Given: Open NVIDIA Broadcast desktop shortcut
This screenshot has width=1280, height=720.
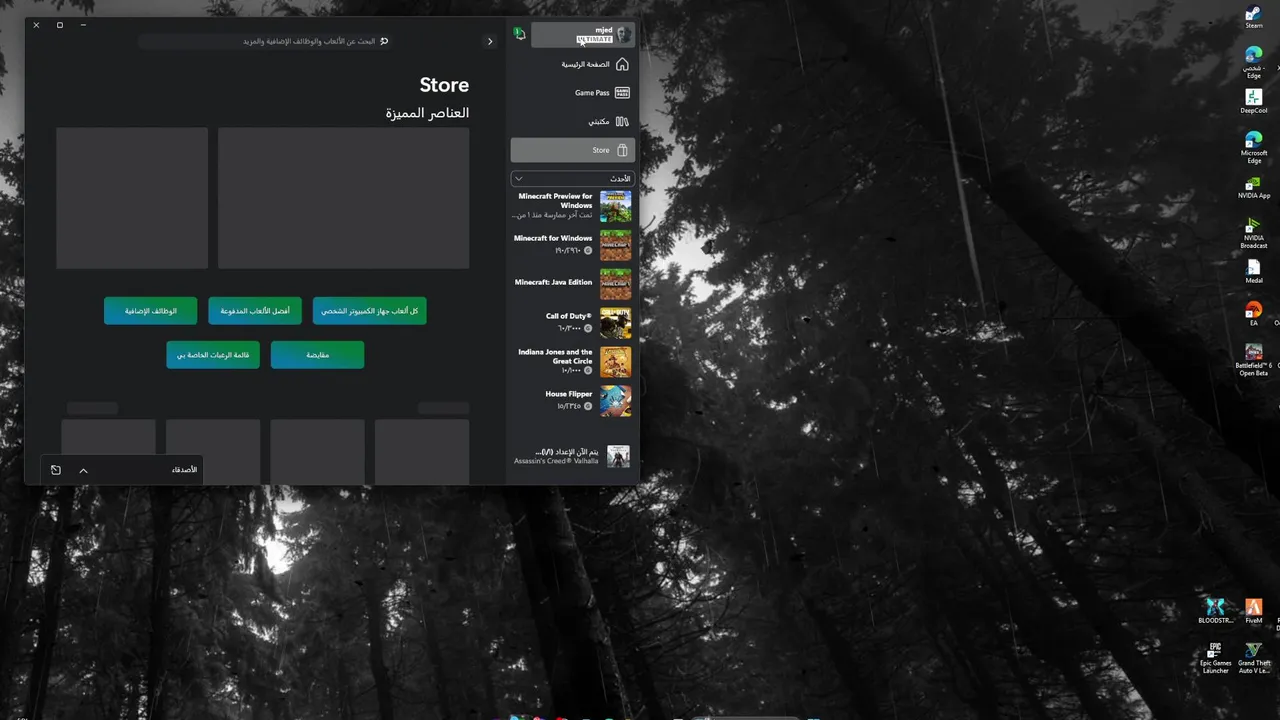Looking at the screenshot, I should click(1253, 233).
